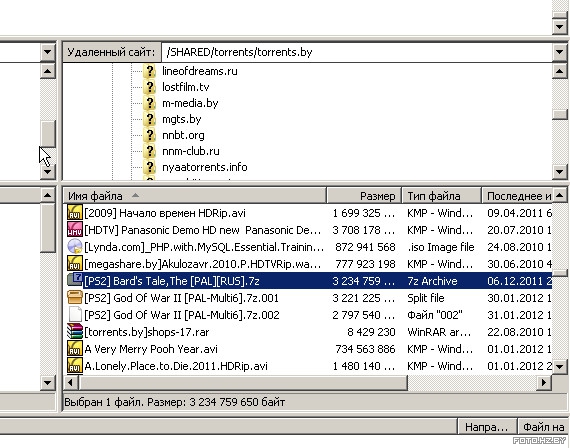570x448 pixels.
Task: Click size cell 872 941 568
Action: pos(365,247)
